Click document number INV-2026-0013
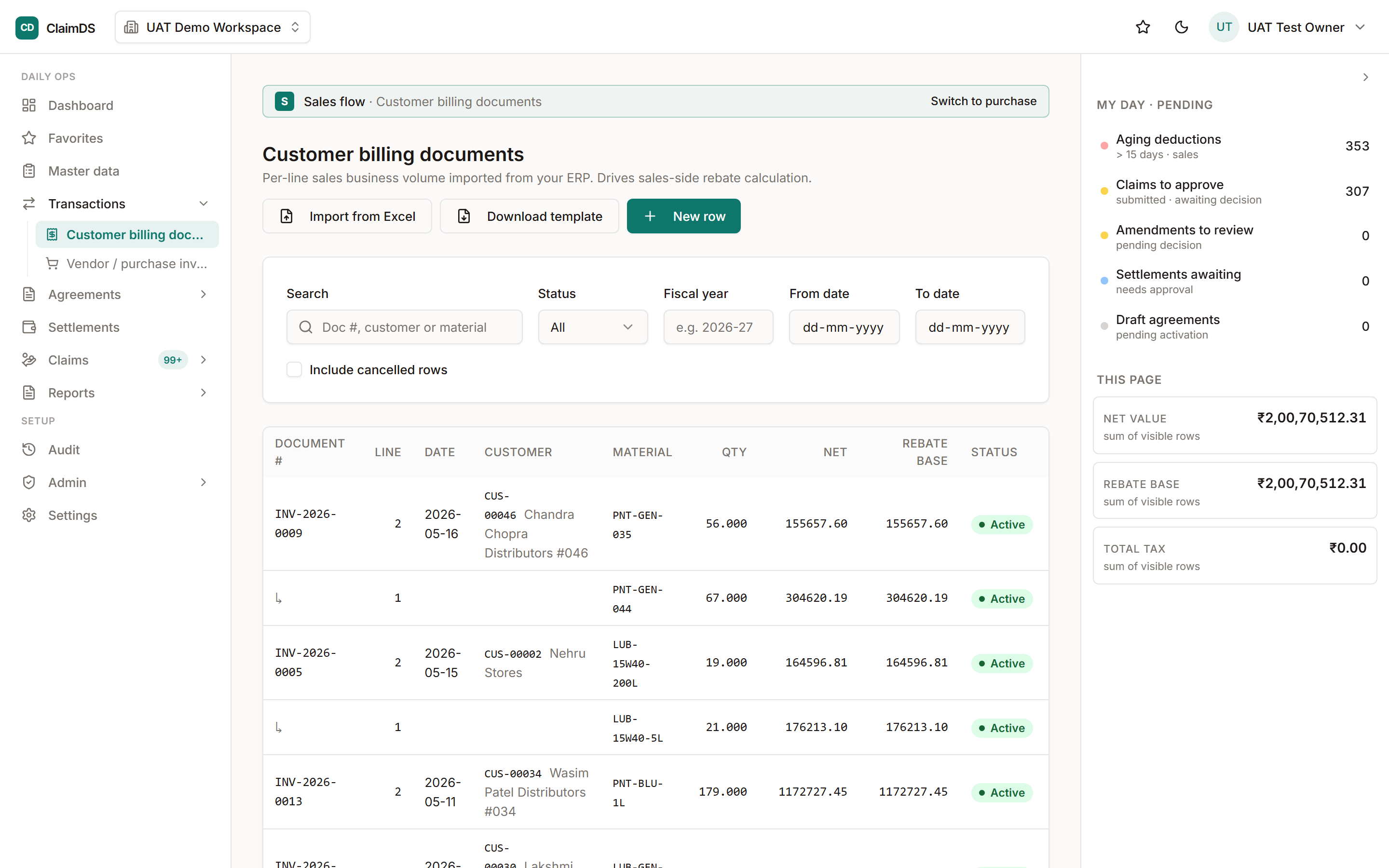 pos(306,792)
